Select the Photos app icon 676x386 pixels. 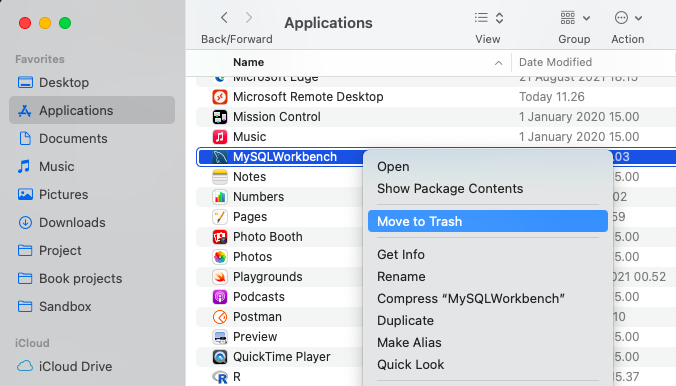(x=220, y=257)
